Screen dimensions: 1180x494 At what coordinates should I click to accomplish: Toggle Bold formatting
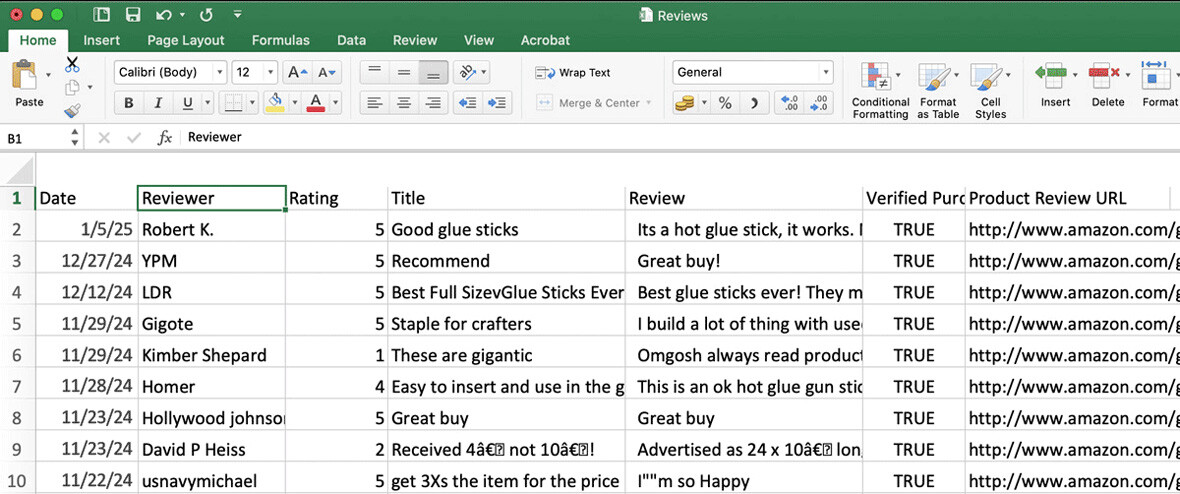[x=129, y=102]
